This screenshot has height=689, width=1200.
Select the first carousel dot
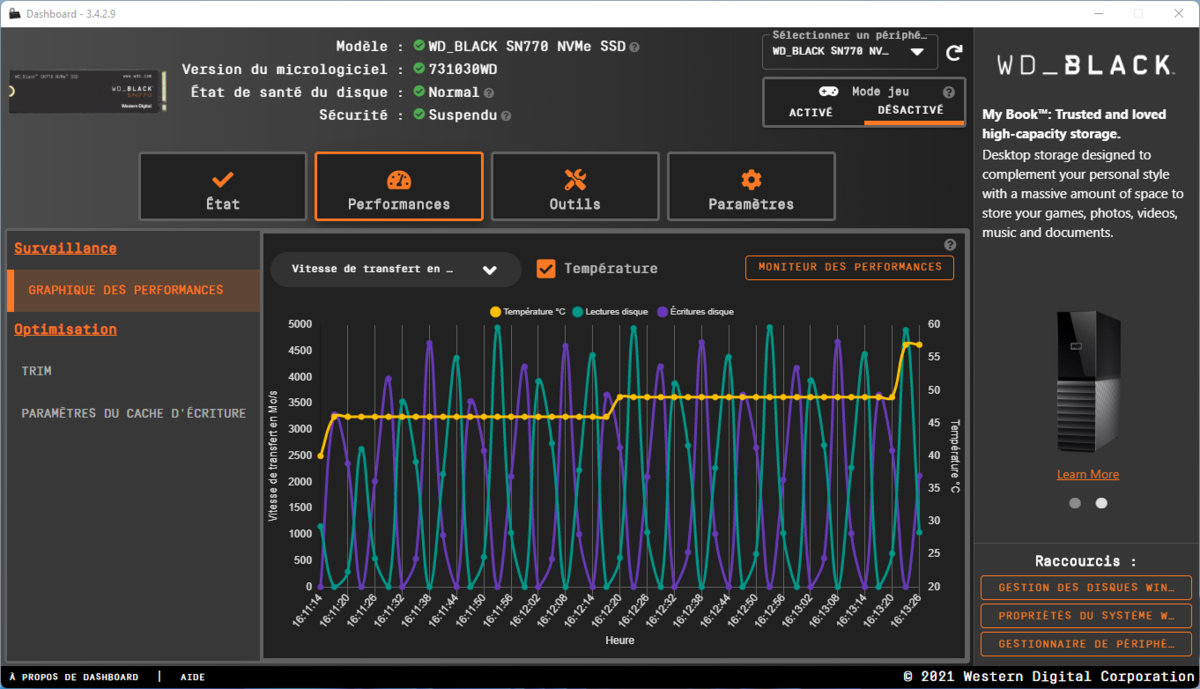1075,503
